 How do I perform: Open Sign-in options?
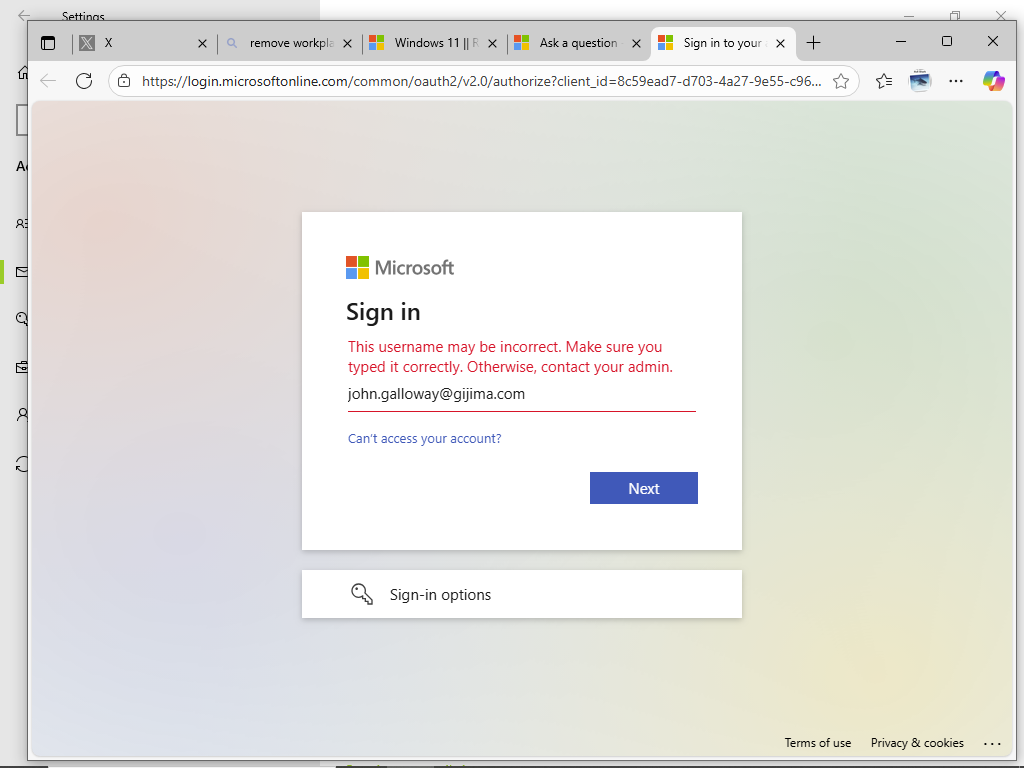(522, 594)
